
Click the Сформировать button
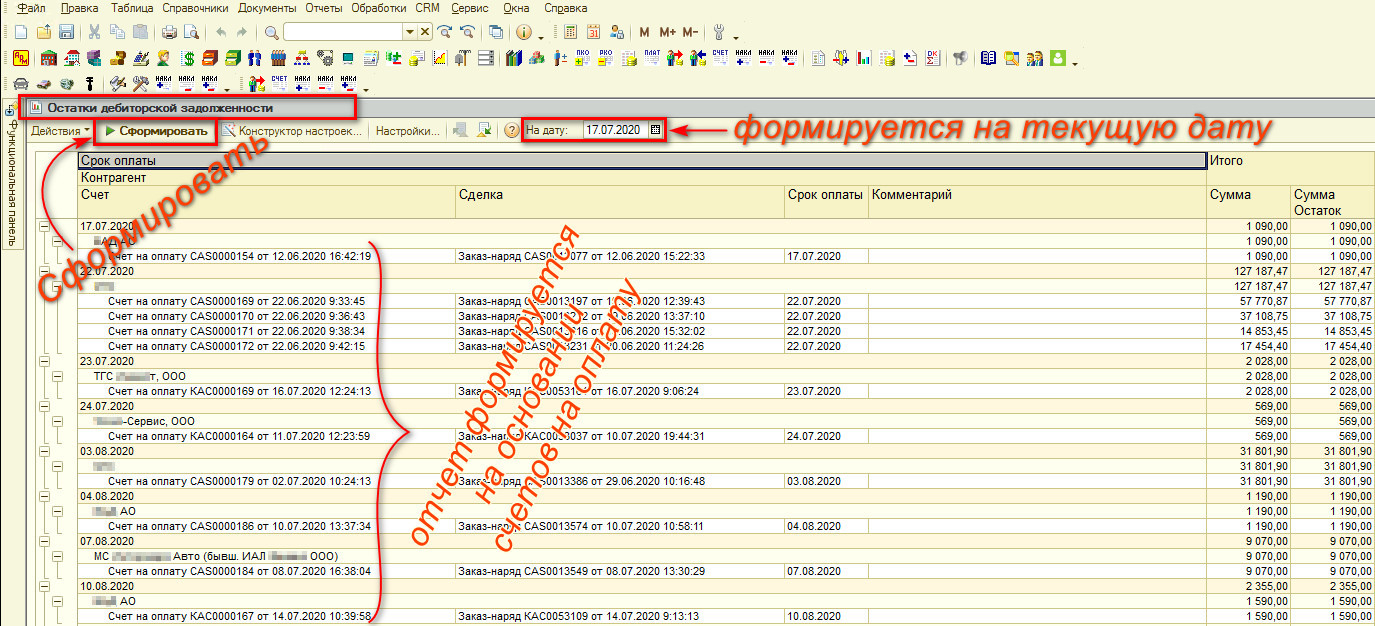[x=156, y=130]
